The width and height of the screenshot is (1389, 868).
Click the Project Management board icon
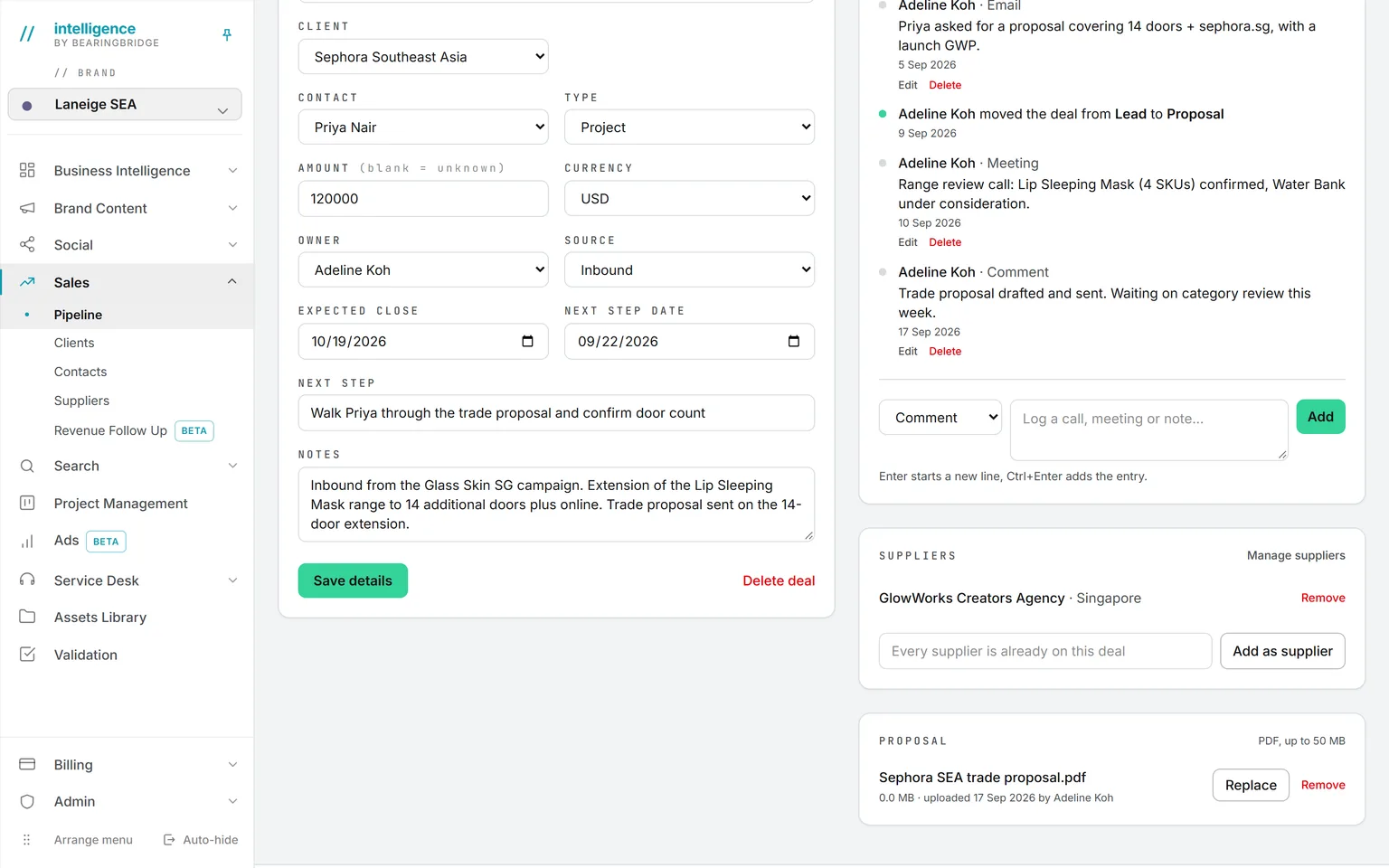coord(27,503)
